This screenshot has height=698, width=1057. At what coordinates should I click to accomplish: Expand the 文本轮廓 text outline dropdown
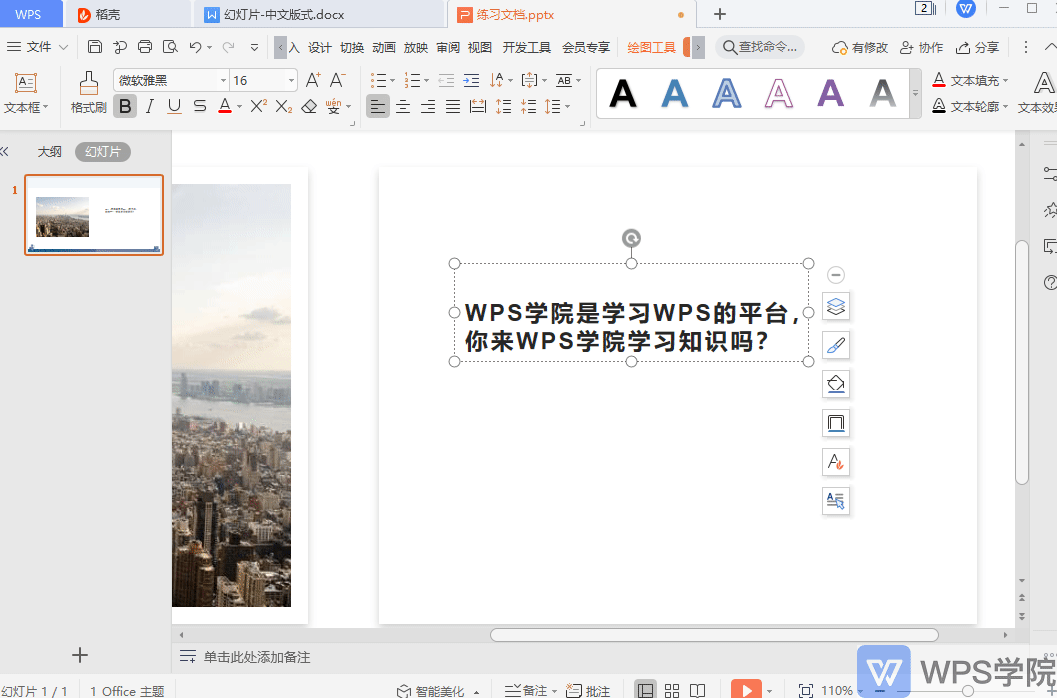[1006, 107]
